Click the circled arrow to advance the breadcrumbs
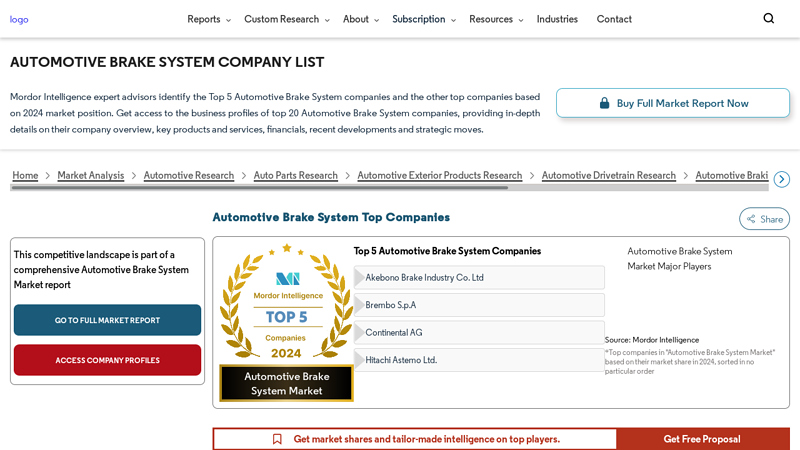The image size is (800, 450). (x=781, y=179)
